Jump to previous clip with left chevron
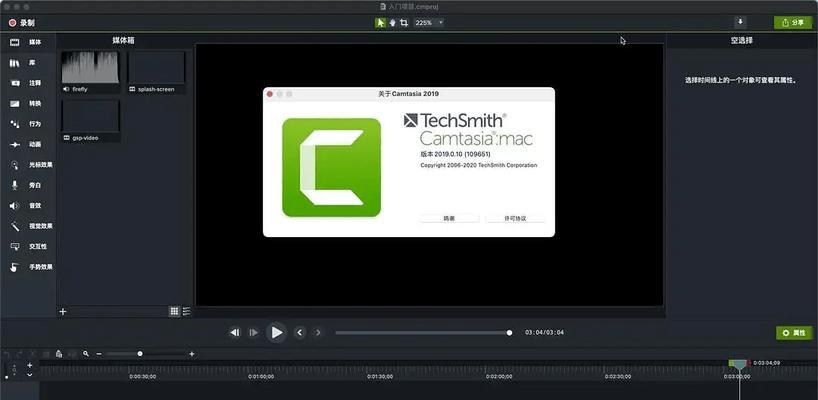 click(299, 332)
